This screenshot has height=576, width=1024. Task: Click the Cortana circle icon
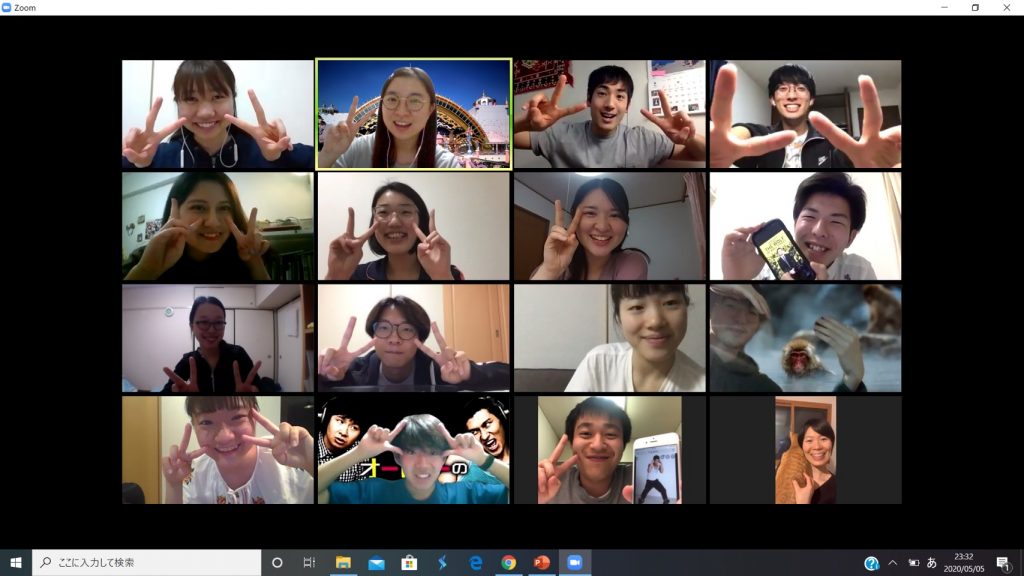277,562
